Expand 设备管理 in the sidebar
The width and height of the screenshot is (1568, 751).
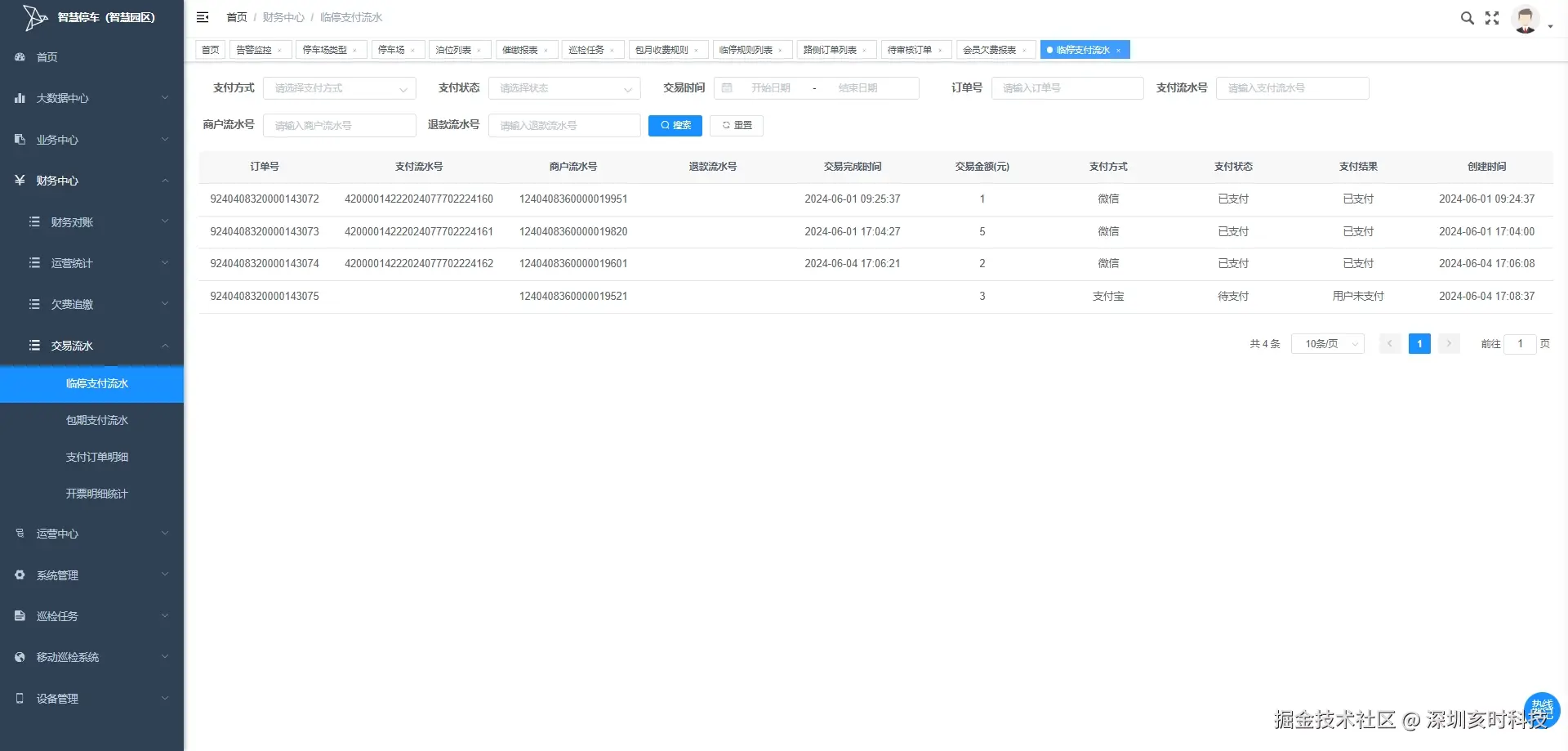click(91, 699)
